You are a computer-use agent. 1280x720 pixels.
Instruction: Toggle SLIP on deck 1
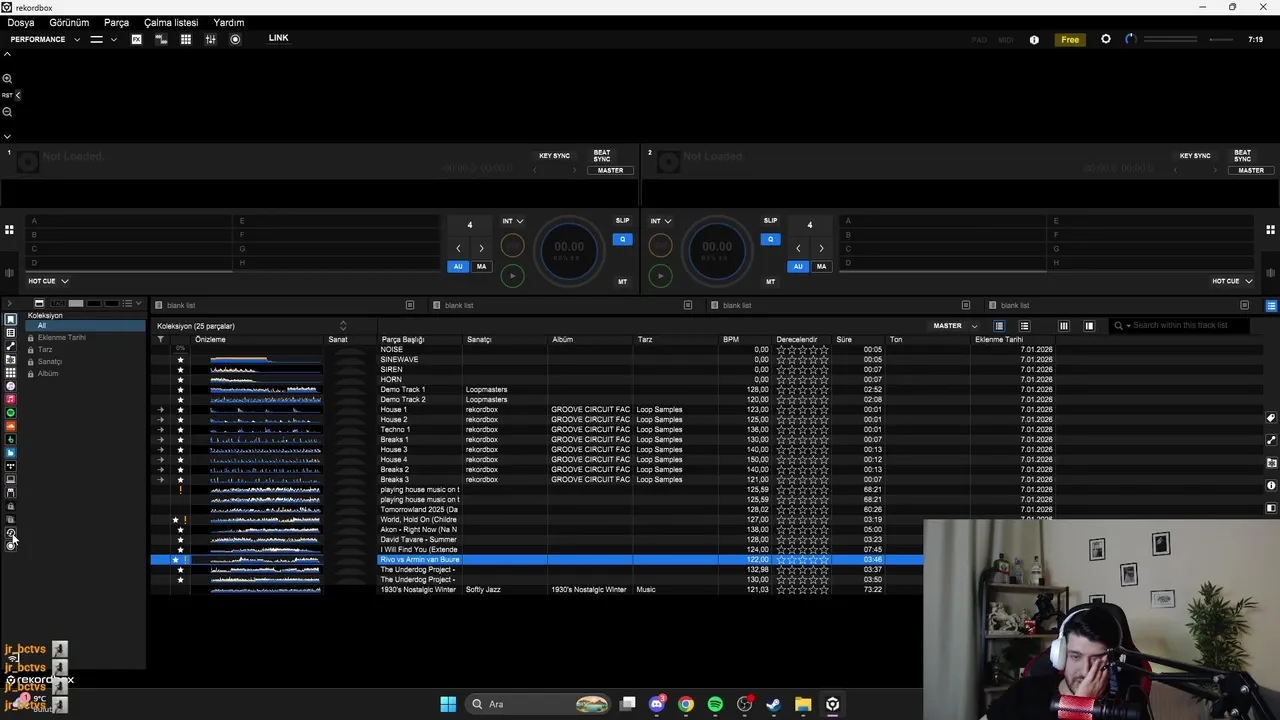point(622,221)
